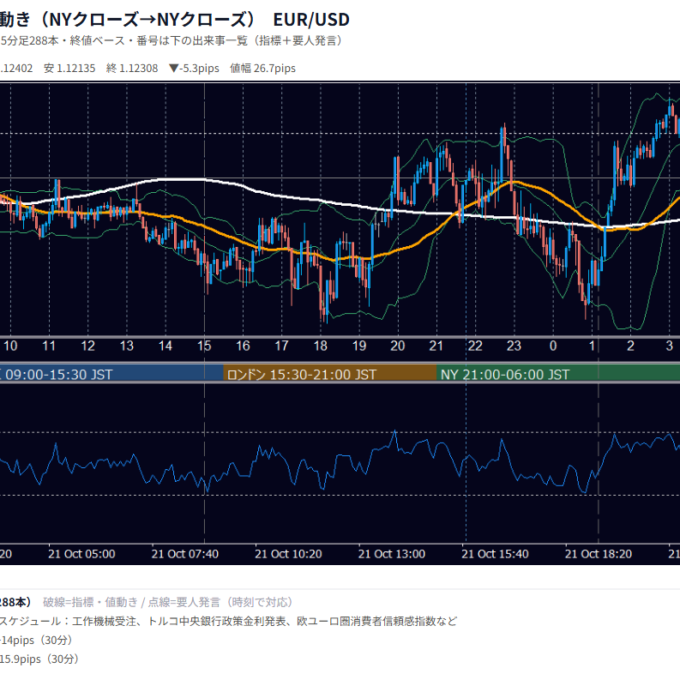
Task: Click the 21 Oct 13:00 time label
Action: [392, 554]
